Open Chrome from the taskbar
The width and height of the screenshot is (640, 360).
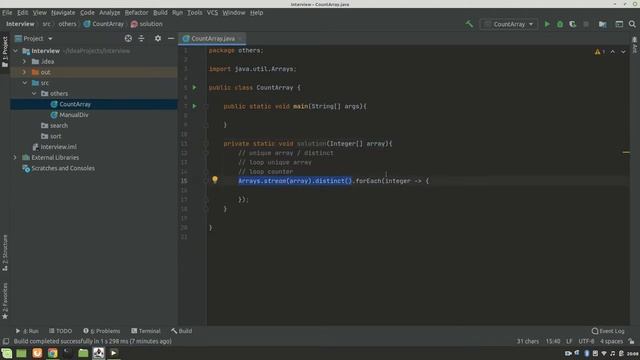pyautogui.click(x=53, y=353)
